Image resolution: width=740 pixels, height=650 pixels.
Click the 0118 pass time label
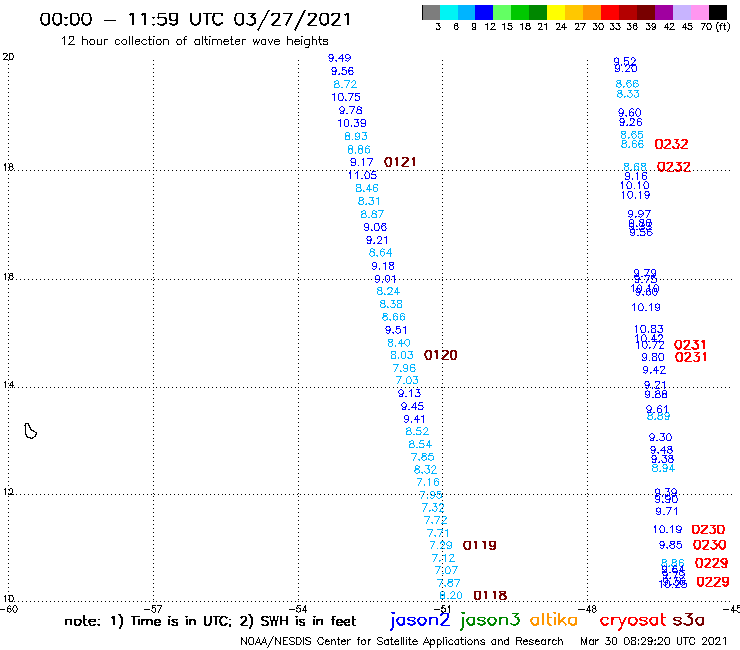tap(490, 595)
